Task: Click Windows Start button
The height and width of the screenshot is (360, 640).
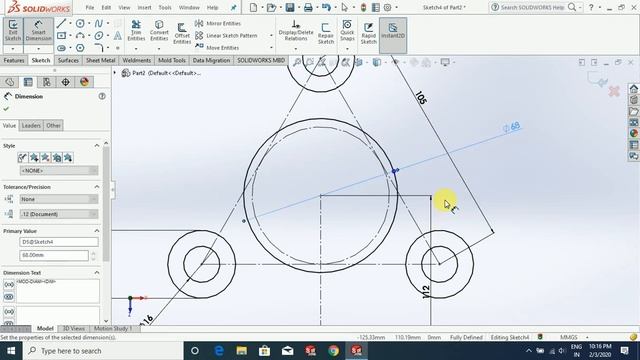Action: click(11, 351)
